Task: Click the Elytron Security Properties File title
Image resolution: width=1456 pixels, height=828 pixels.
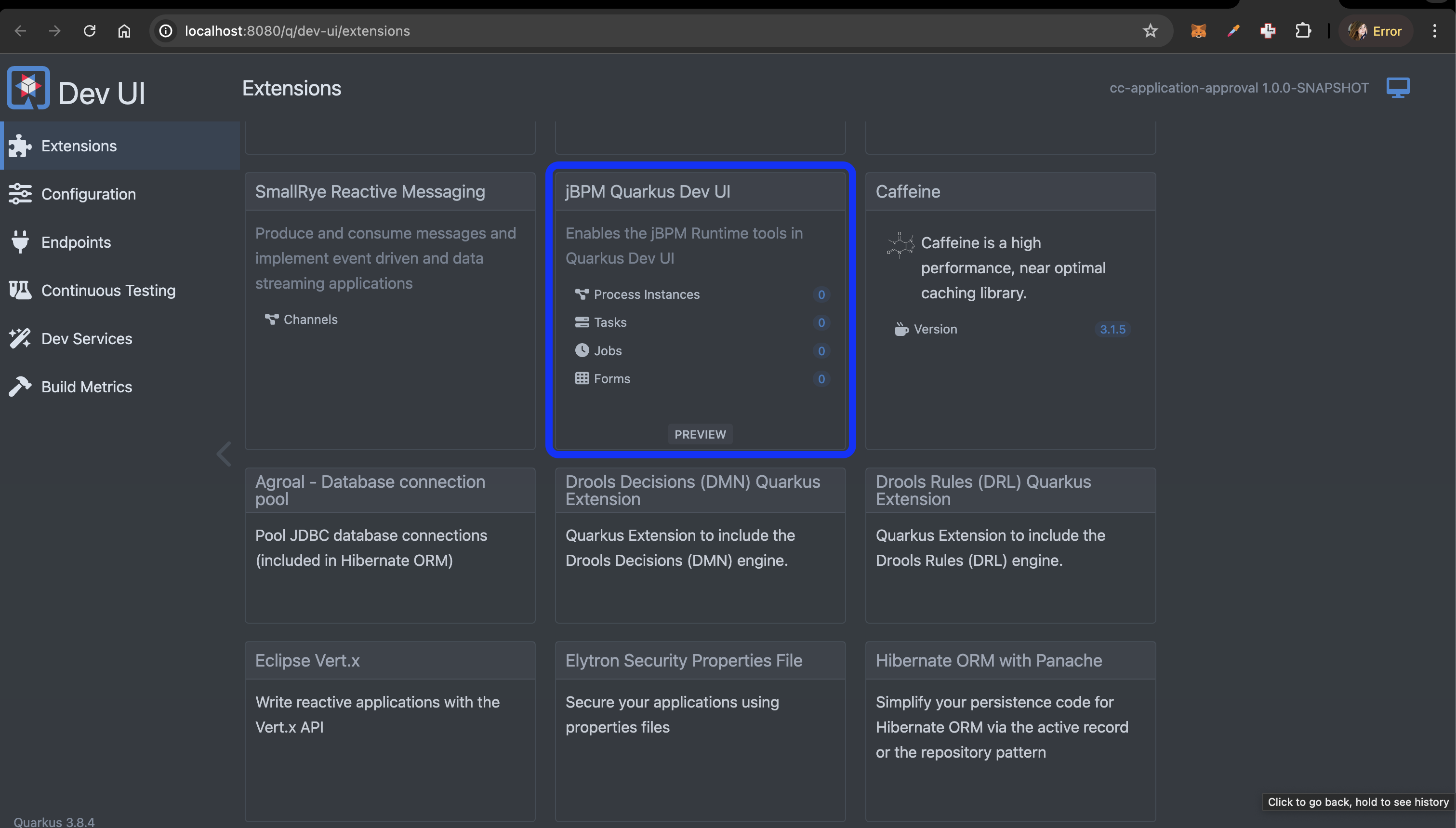Action: click(684, 660)
